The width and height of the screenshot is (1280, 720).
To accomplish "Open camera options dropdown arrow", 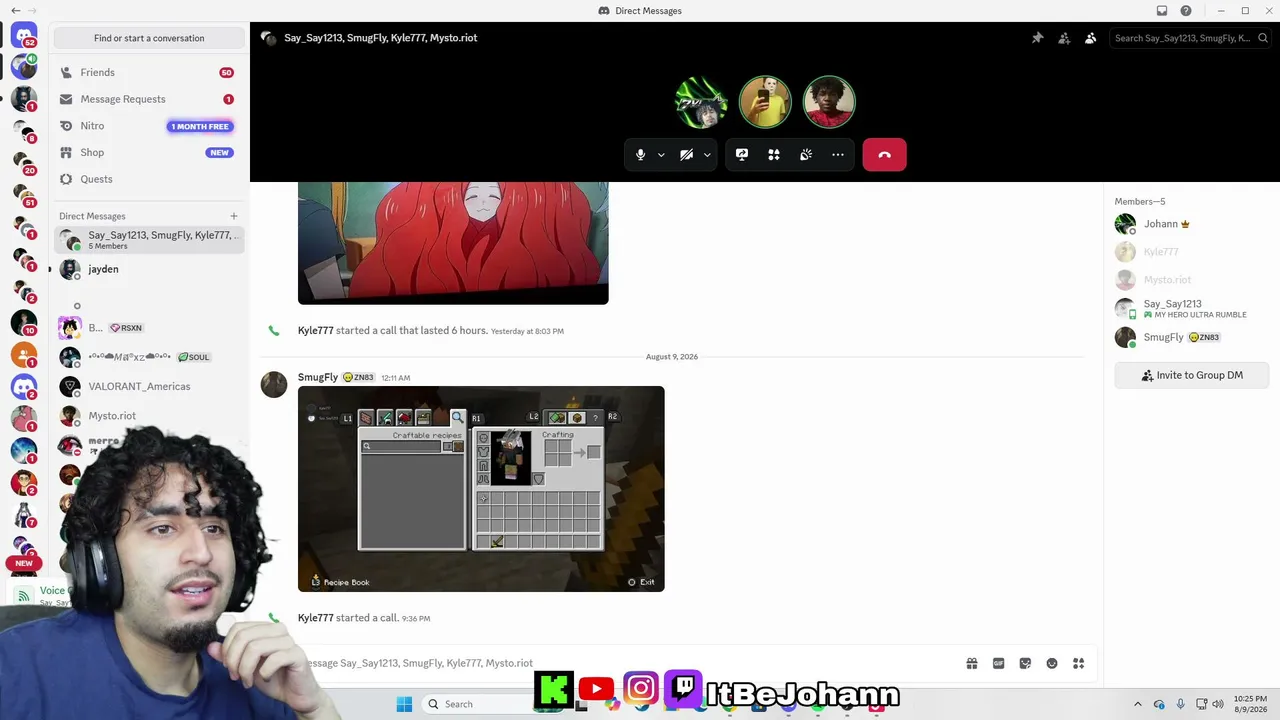I will [x=707, y=155].
